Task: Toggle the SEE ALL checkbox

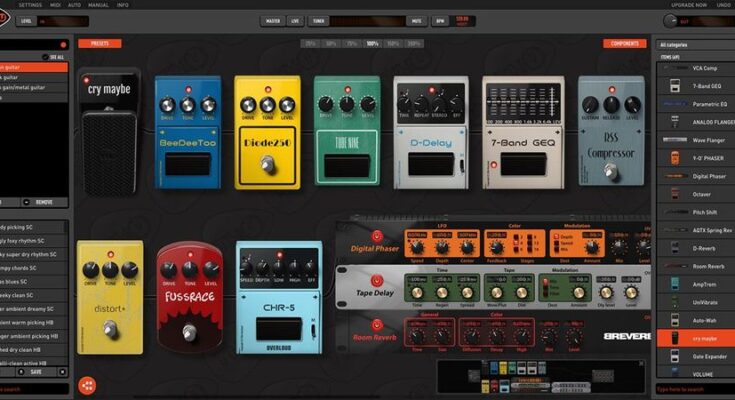Action: 45,57
